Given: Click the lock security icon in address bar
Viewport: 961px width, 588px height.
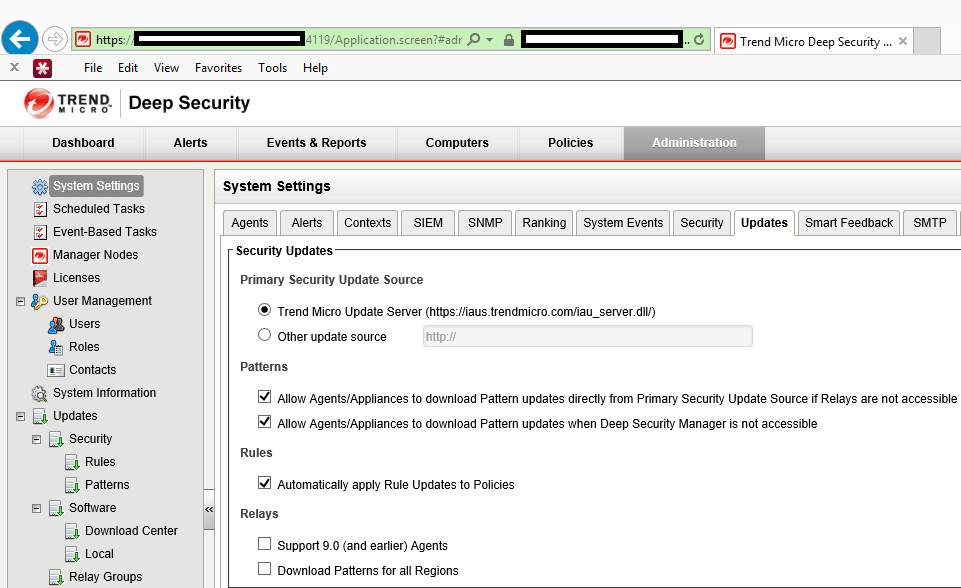Looking at the screenshot, I should [509, 40].
